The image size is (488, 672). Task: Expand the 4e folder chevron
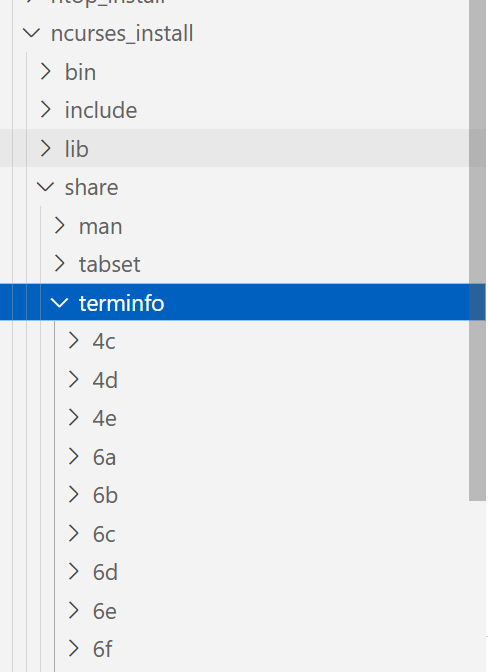[x=74, y=418]
